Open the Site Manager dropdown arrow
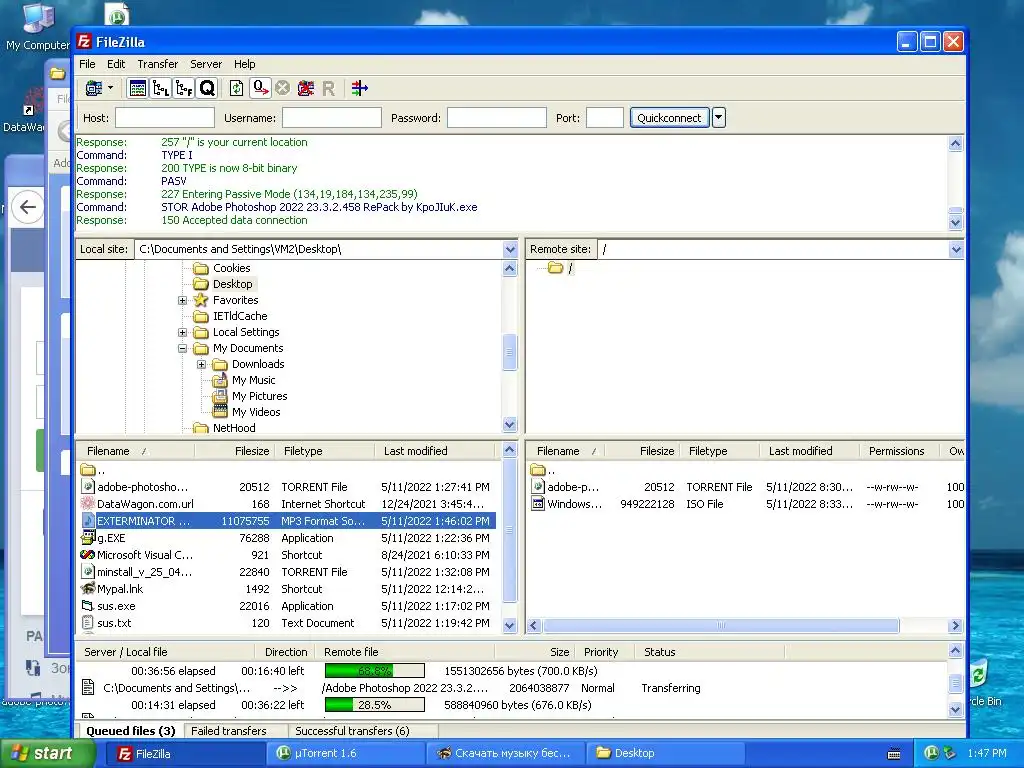This screenshot has height=768, width=1024. [110, 88]
